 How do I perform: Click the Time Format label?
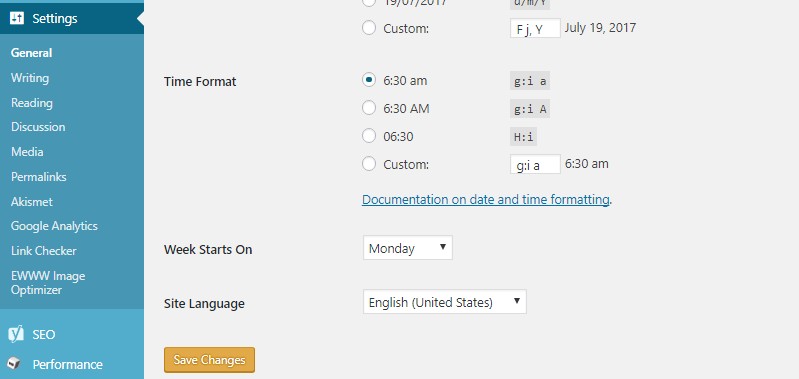[200, 82]
